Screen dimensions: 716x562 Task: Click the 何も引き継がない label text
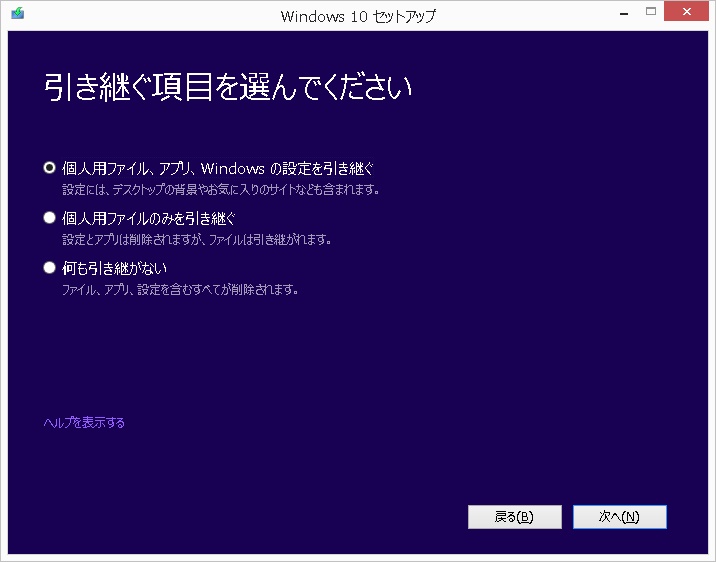(x=114, y=268)
